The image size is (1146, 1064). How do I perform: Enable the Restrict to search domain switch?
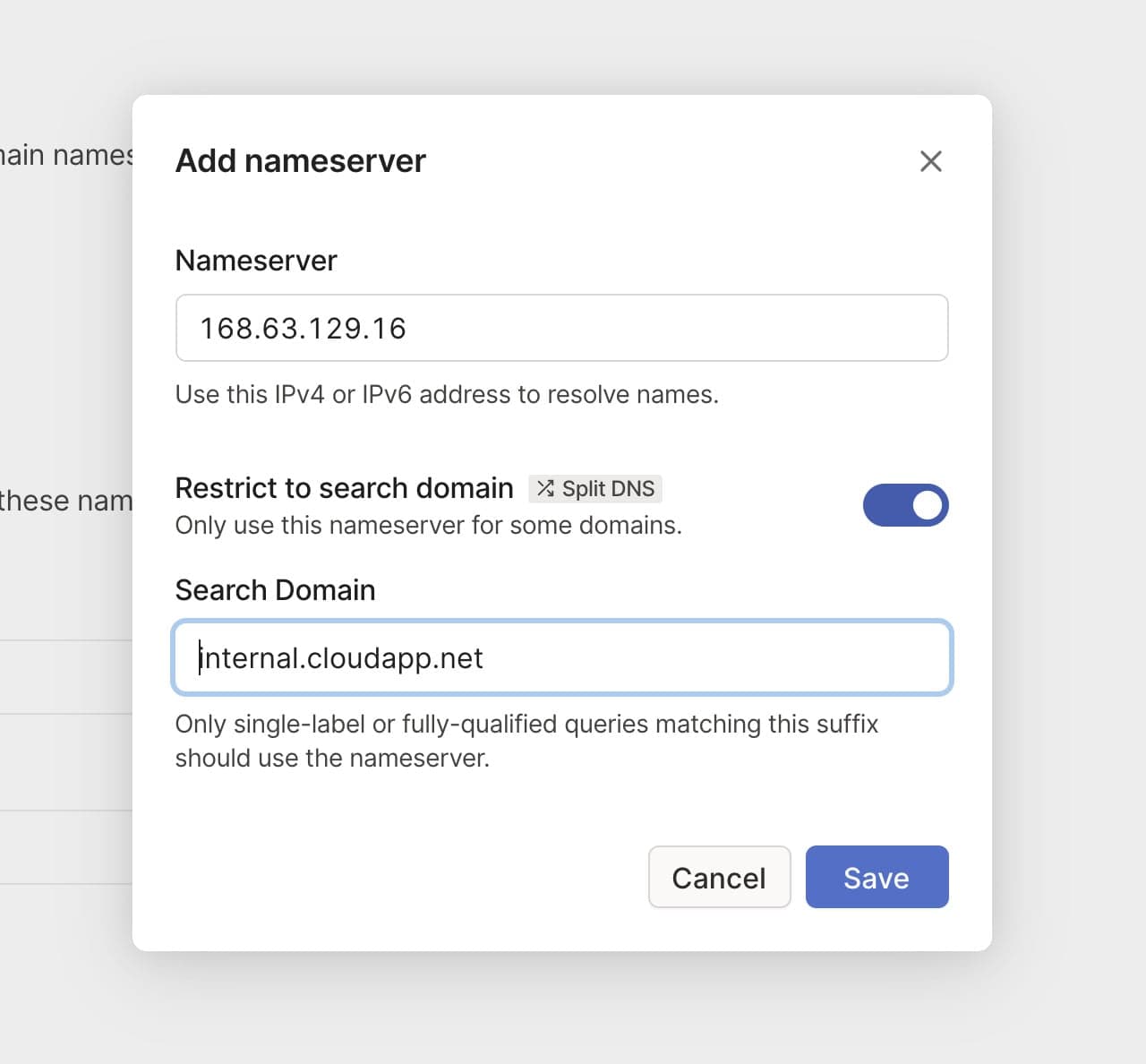[906, 505]
